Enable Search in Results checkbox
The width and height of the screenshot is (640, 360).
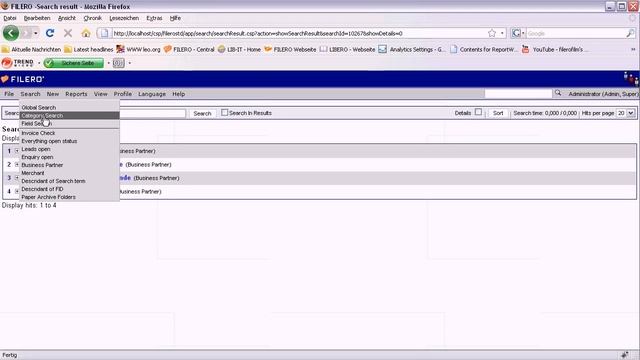(x=224, y=113)
